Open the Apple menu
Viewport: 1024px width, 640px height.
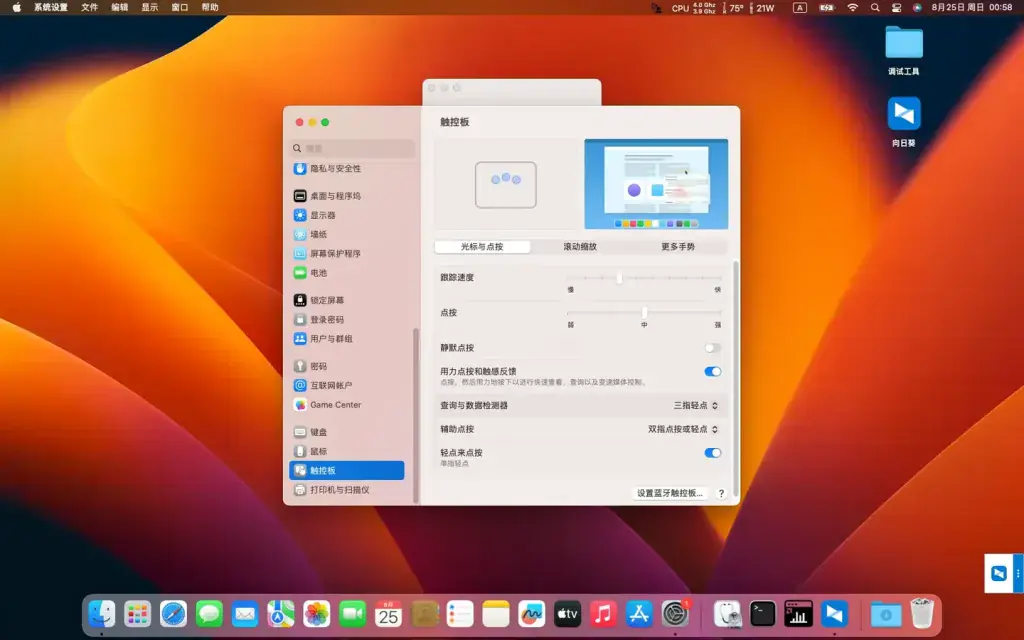[16, 8]
